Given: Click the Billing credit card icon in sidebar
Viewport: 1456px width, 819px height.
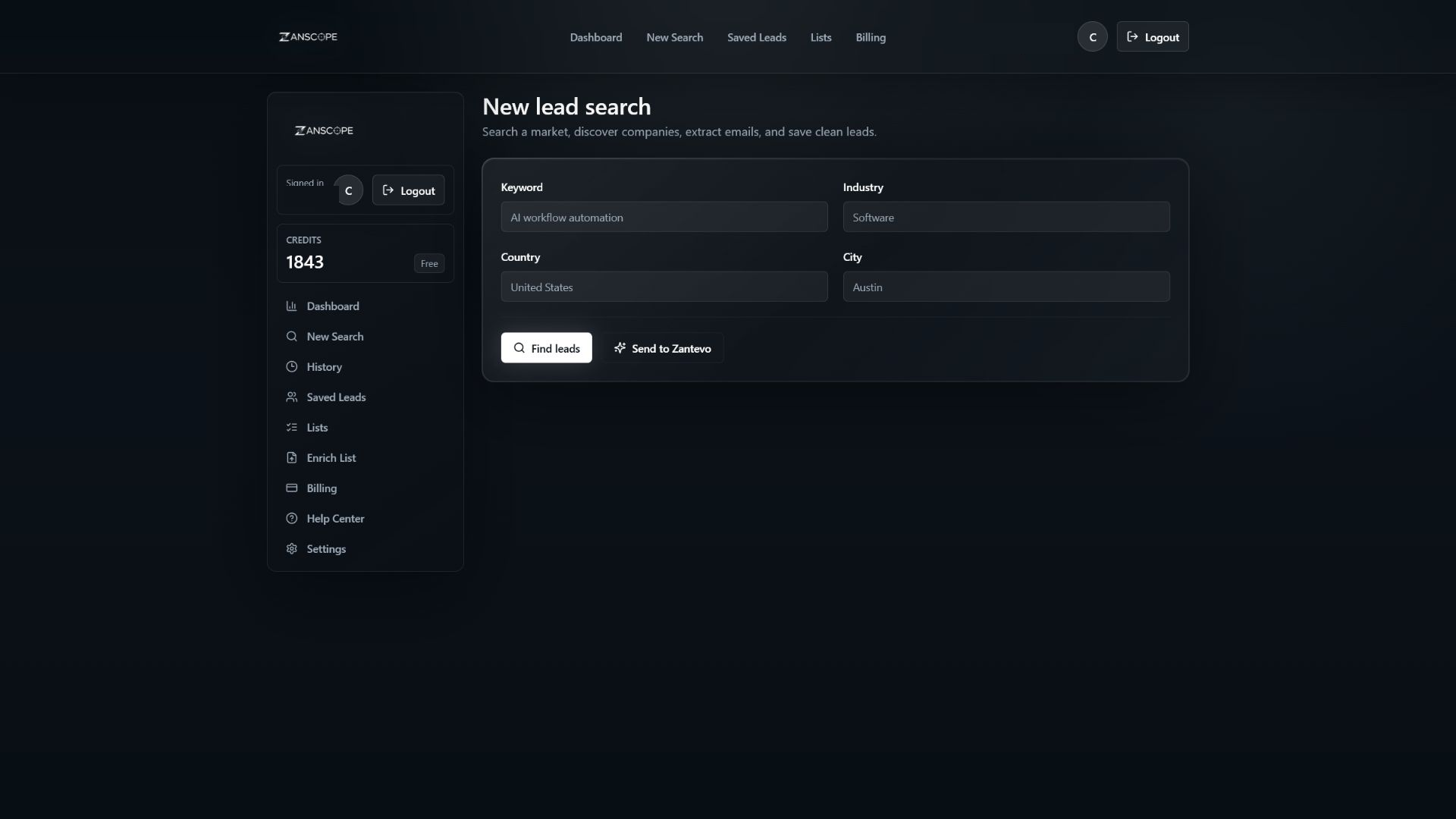Looking at the screenshot, I should point(291,488).
